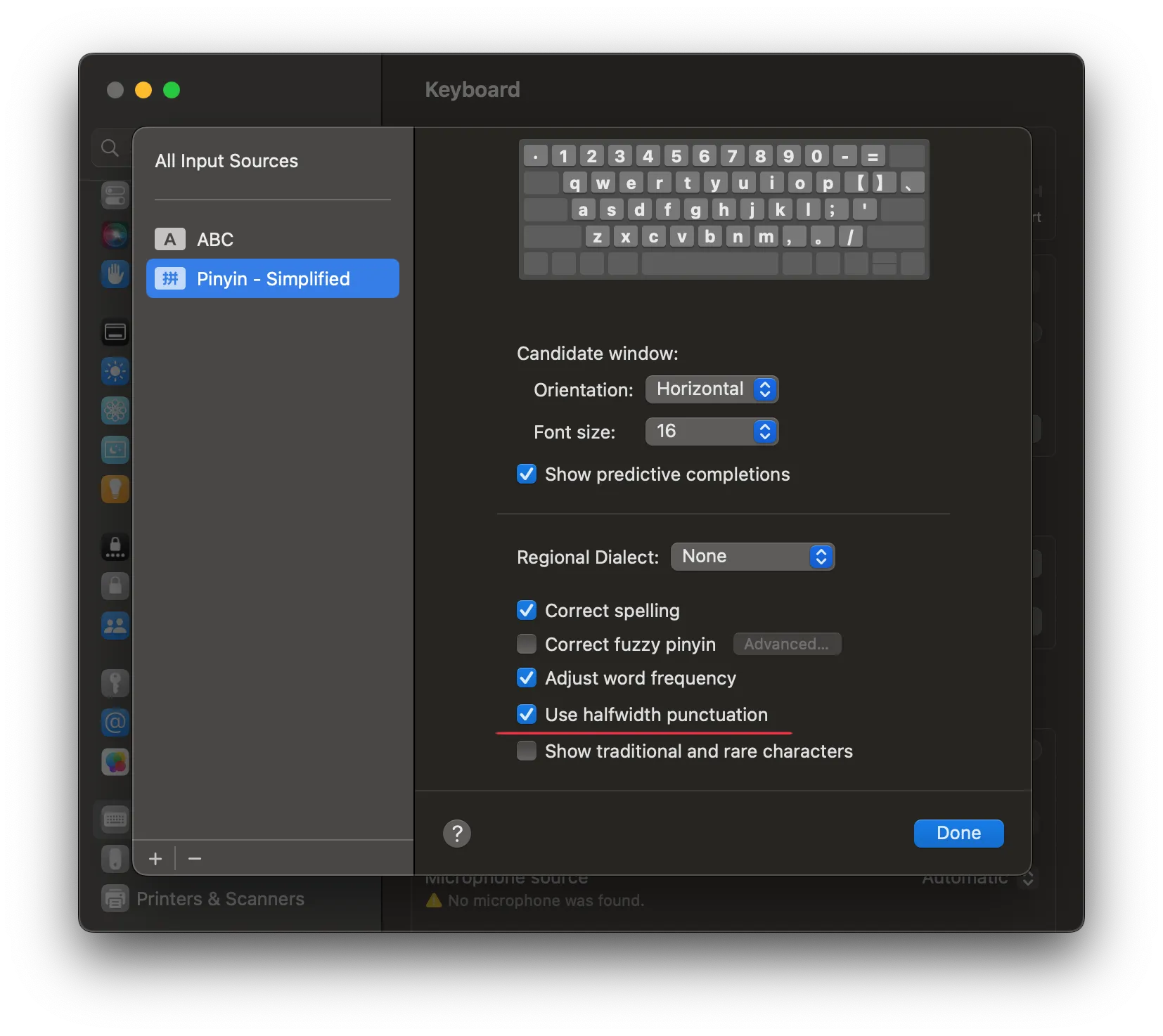Disable Show predictive completions checkbox
This screenshot has width=1163, height=1036.
(527, 474)
